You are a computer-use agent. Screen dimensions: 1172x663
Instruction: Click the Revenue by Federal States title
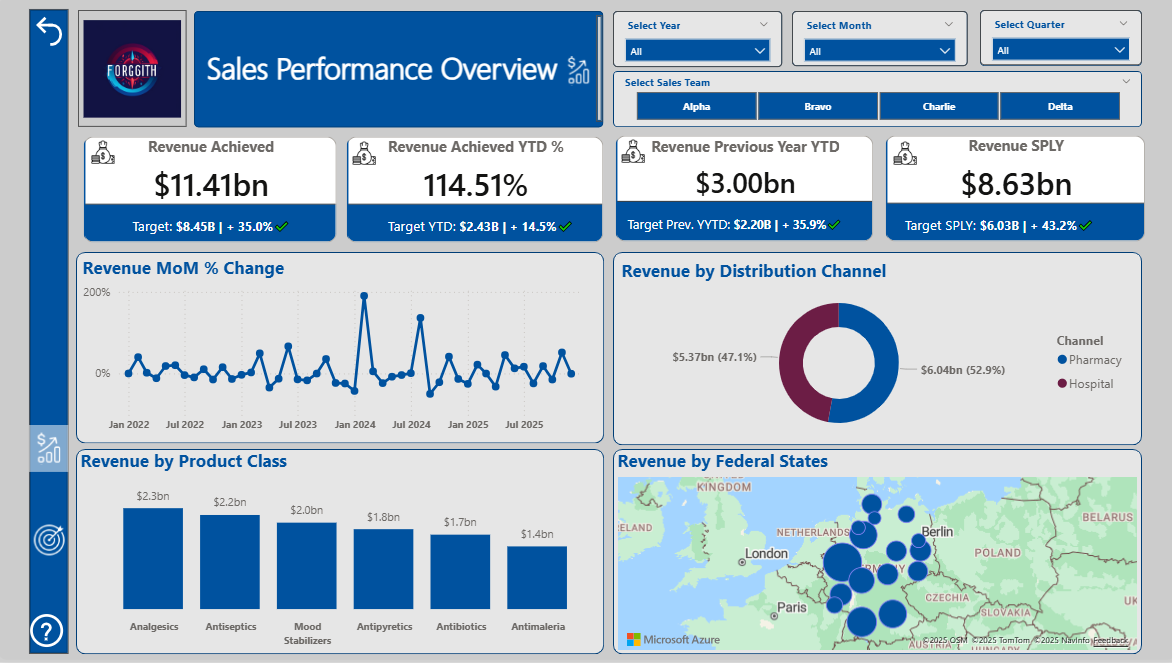[723, 461]
